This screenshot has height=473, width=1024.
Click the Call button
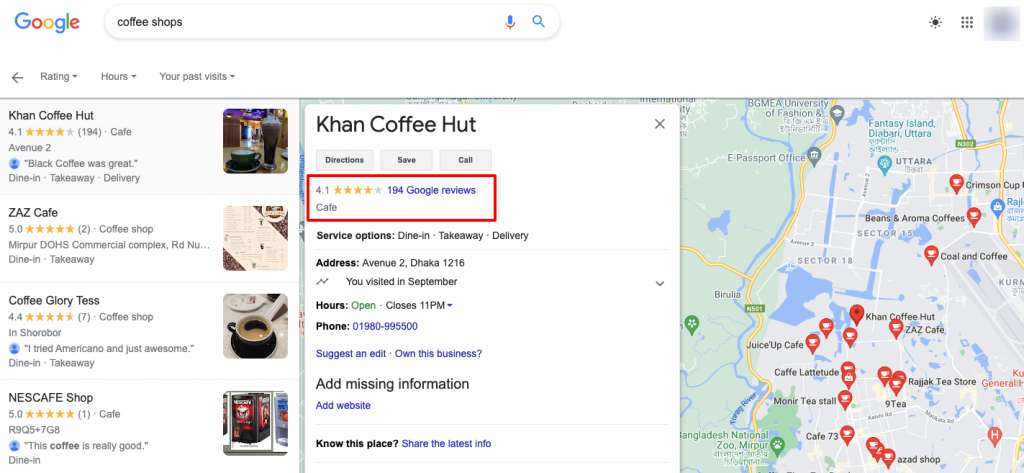point(465,160)
